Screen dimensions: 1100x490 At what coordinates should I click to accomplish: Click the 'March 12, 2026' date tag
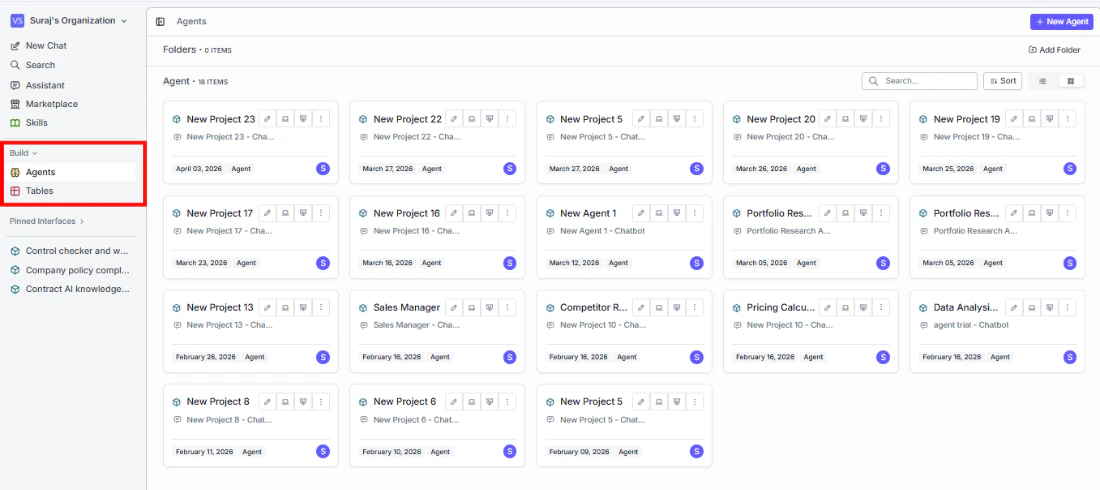pyautogui.click(x=575, y=263)
